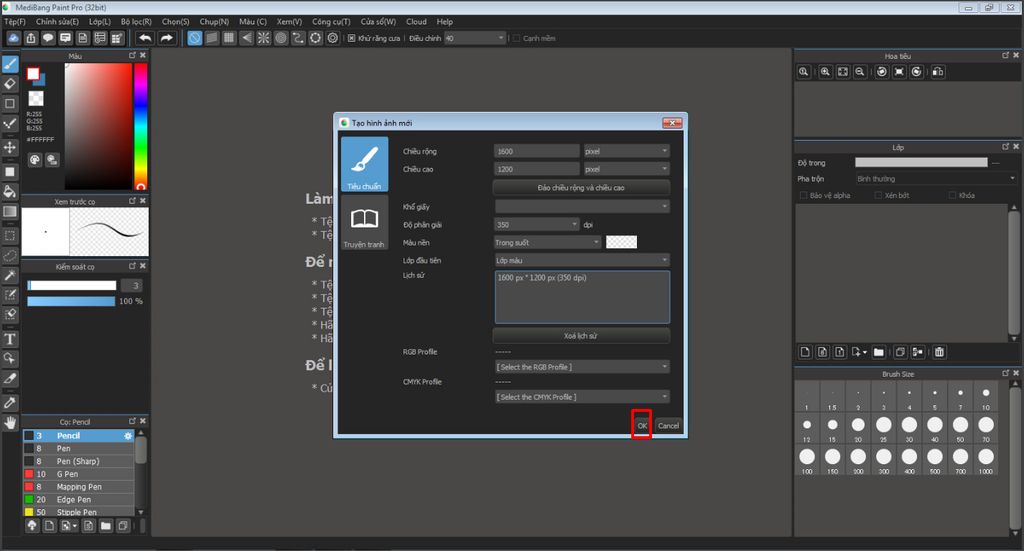Open the Lớp đầu tiên dropdown
This screenshot has width=1024, height=551.
click(581, 260)
